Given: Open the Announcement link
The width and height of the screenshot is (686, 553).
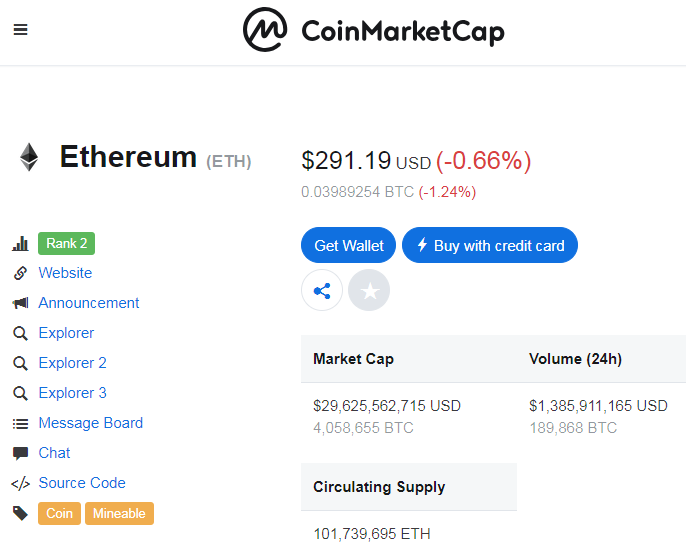Looking at the screenshot, I should 89,303.
